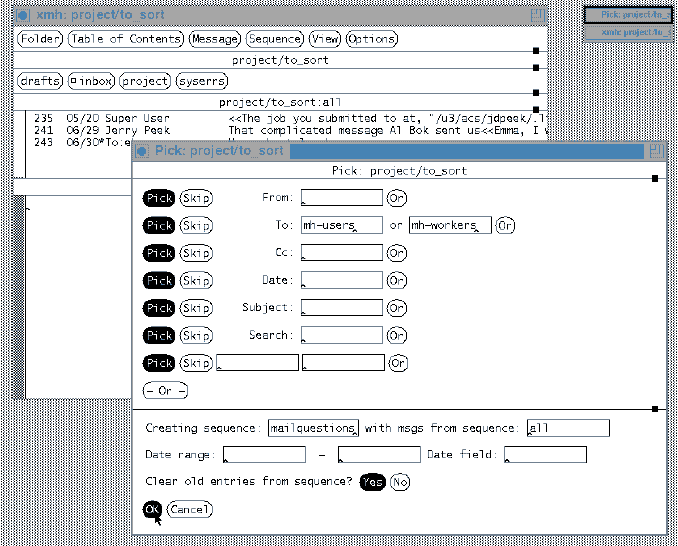The height and width of the screenshot is (546, 678).
Task: Select Pick for the Subject row
Action: pos(159,308)
